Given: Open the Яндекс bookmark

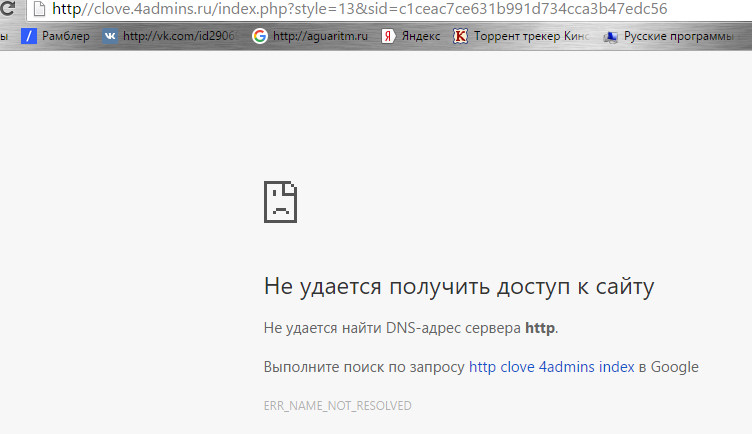Looking at the screenshot, I should click(420, 37).
